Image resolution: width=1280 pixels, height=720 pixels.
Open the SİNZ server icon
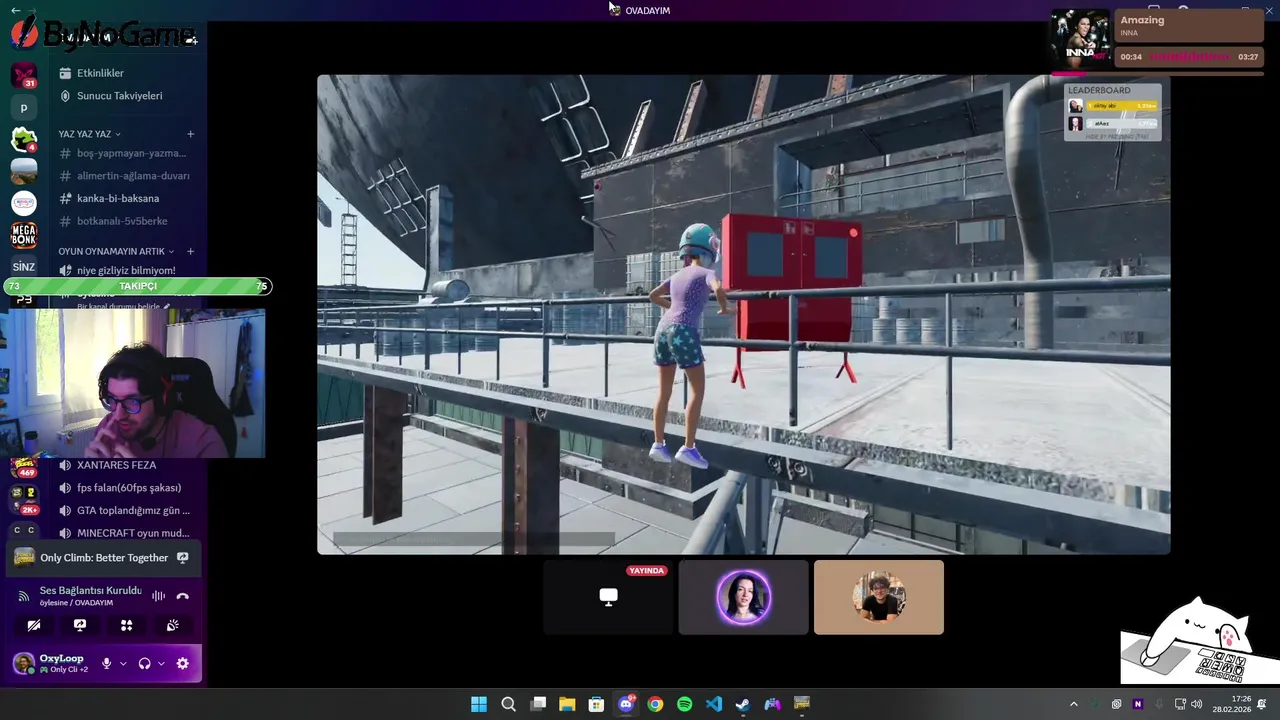point(24,267)
